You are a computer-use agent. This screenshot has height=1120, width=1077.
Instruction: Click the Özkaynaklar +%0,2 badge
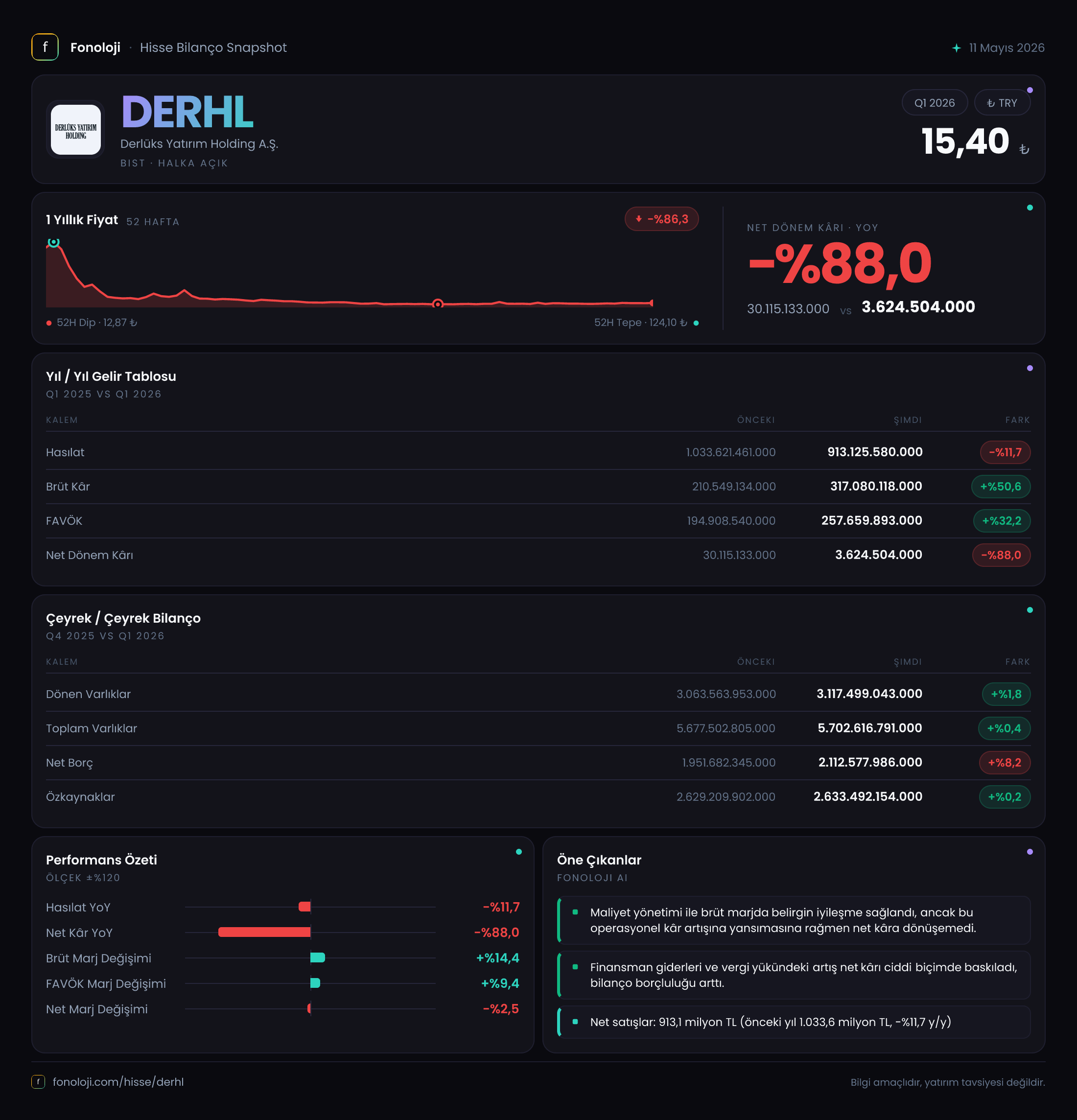coord(1005,796)
